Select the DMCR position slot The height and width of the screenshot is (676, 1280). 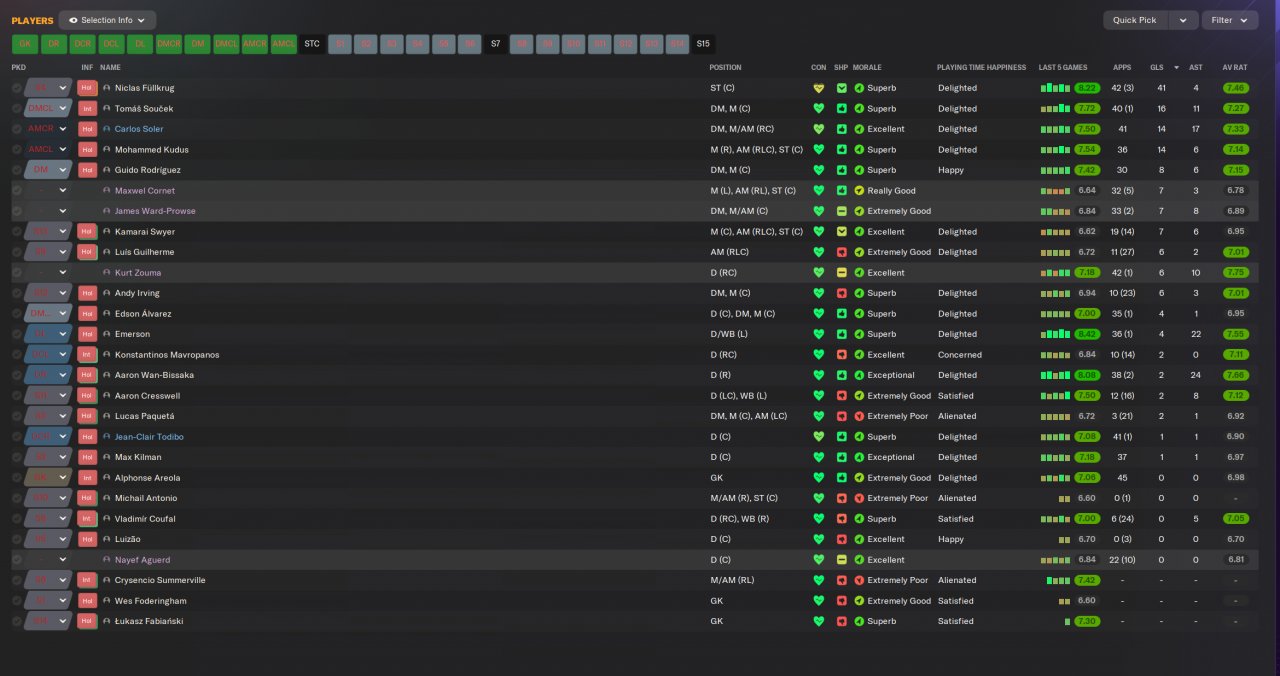tap(169, 44)
